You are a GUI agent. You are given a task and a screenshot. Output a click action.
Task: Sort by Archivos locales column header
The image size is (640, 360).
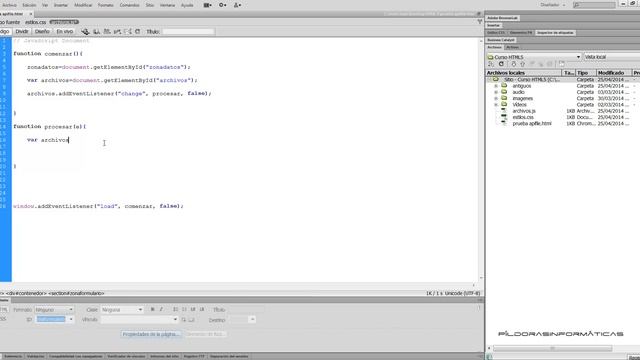(524, 73)
